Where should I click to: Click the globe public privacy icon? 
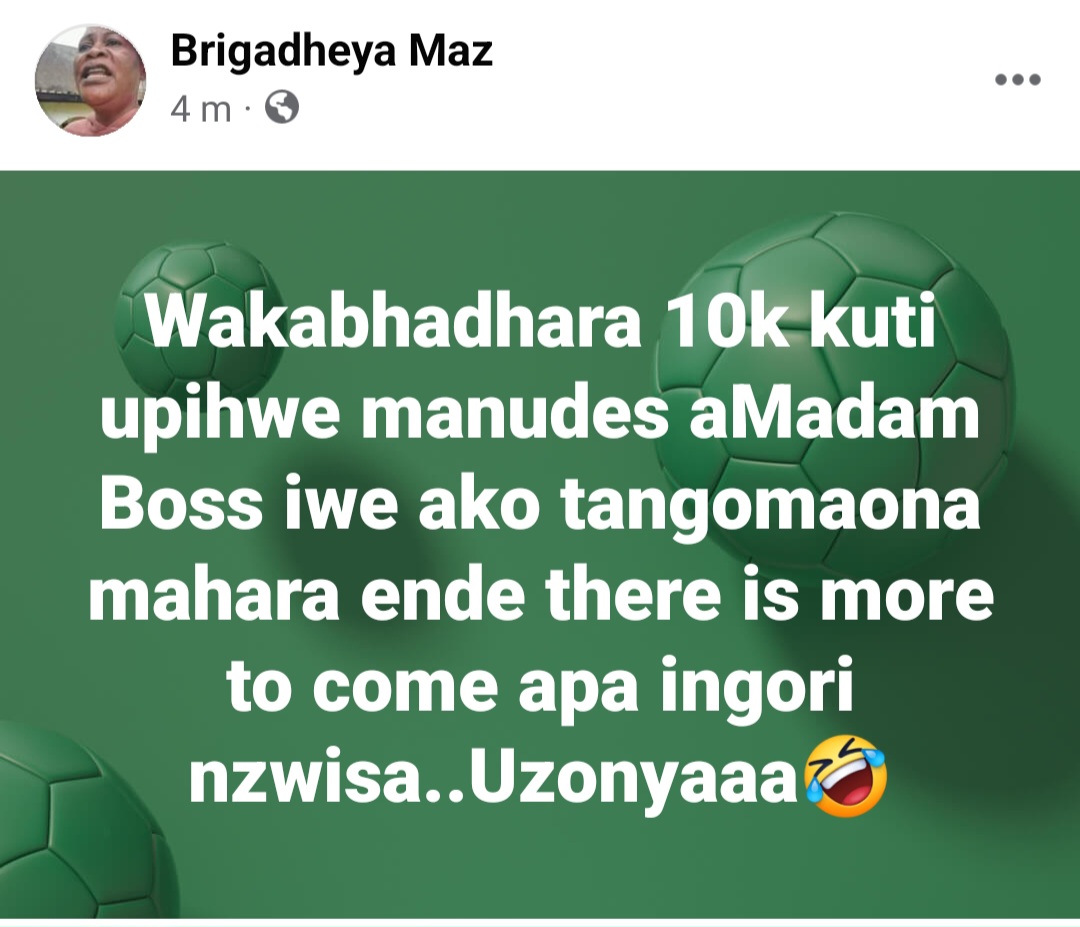click(282, 107)
